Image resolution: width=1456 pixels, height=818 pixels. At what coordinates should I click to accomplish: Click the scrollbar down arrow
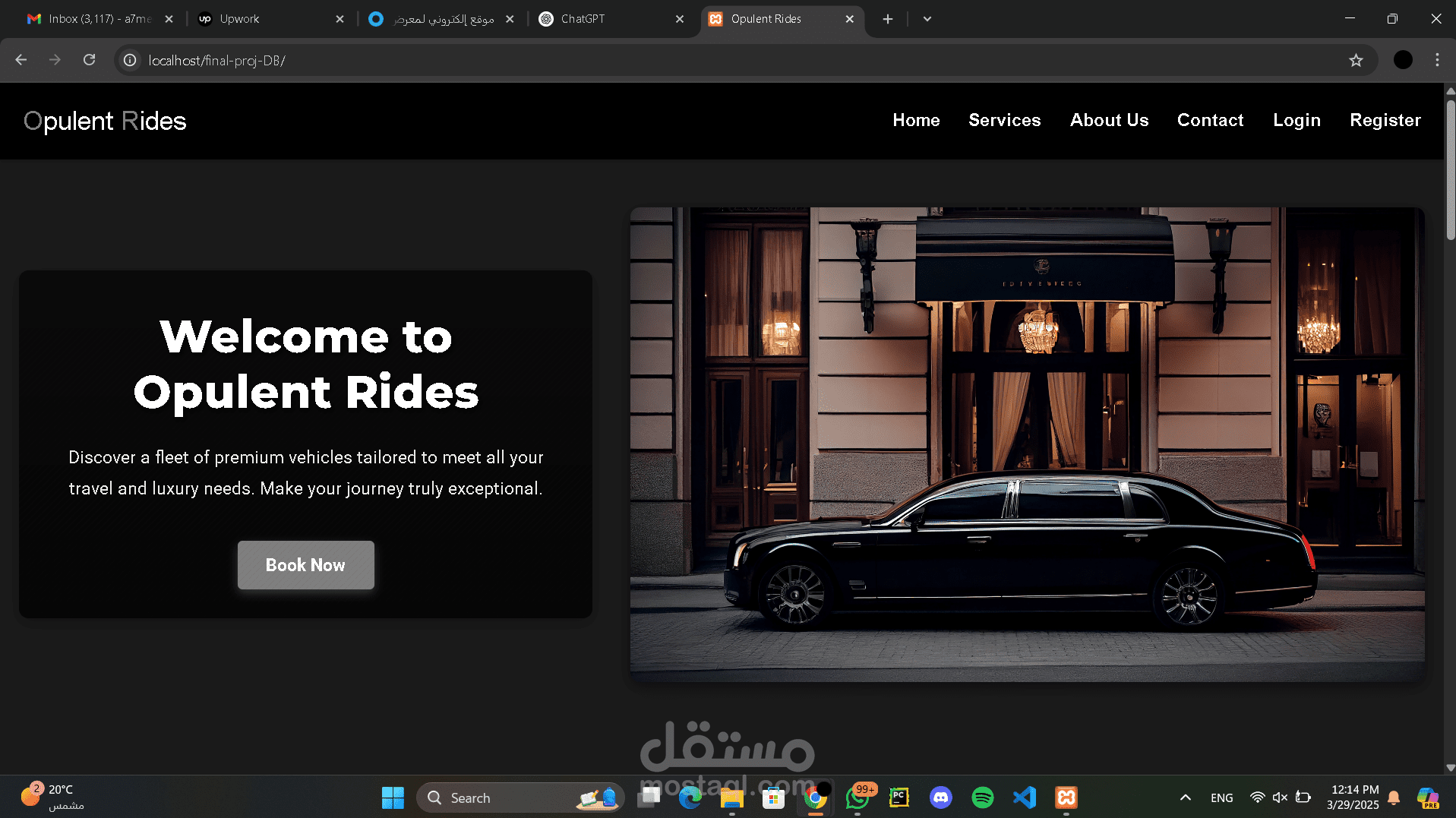pyautogui.click(x=1450, y=768)
